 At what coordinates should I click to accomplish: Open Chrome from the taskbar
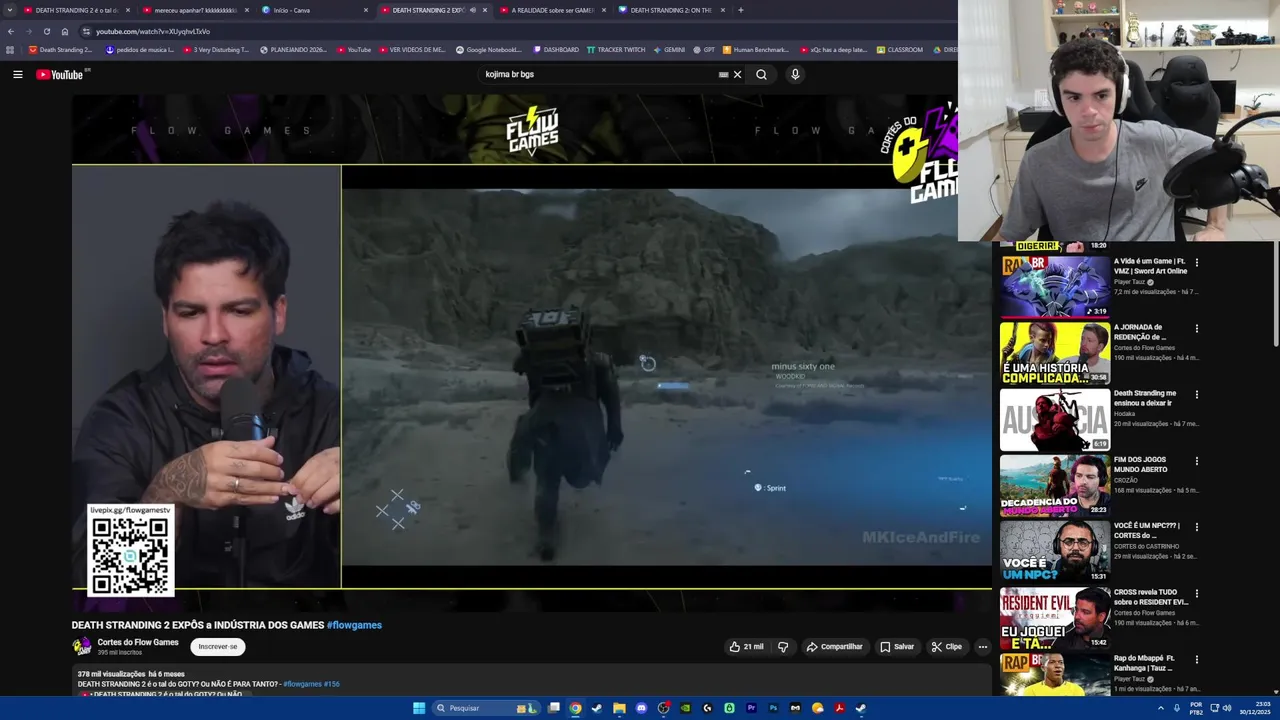575,708
